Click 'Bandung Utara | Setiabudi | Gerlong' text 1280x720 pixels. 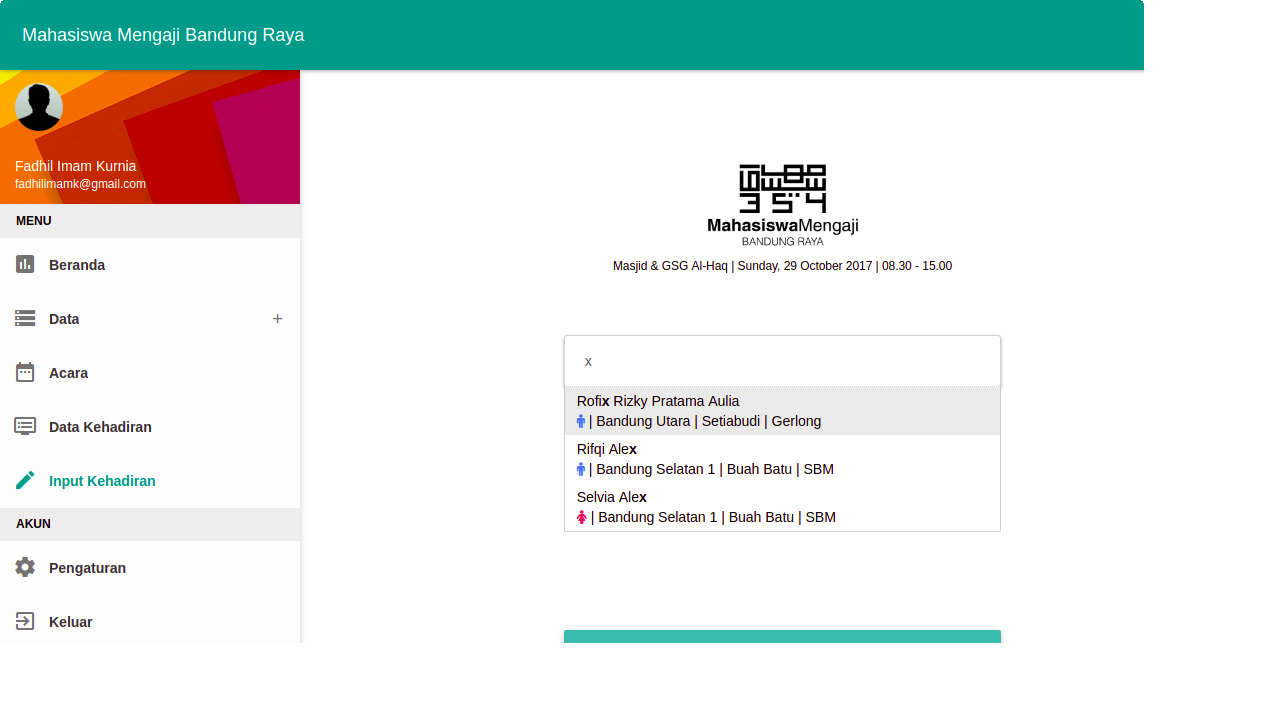point(709,421)
